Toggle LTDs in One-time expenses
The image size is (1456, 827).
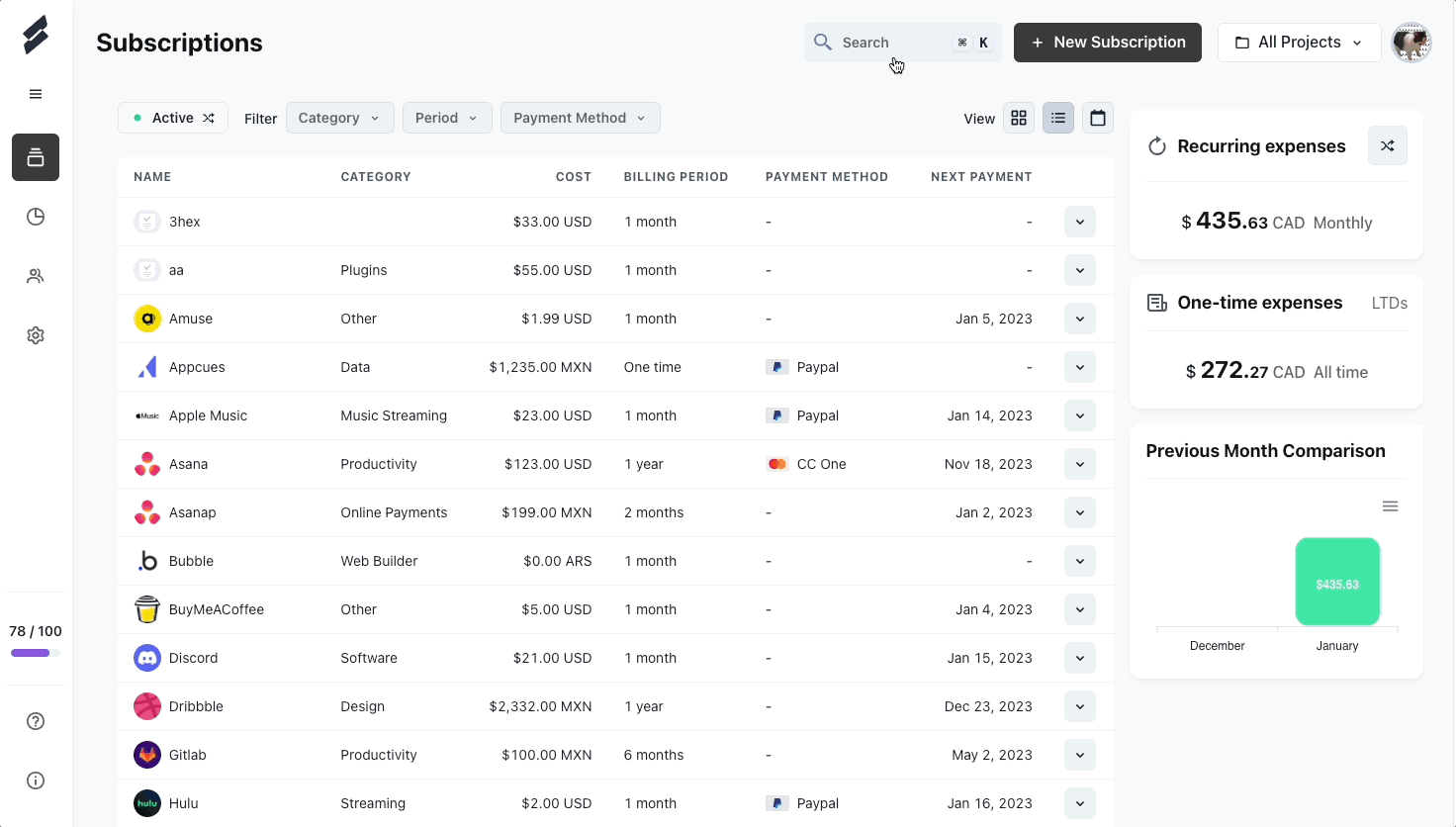tap(1389, 304)
